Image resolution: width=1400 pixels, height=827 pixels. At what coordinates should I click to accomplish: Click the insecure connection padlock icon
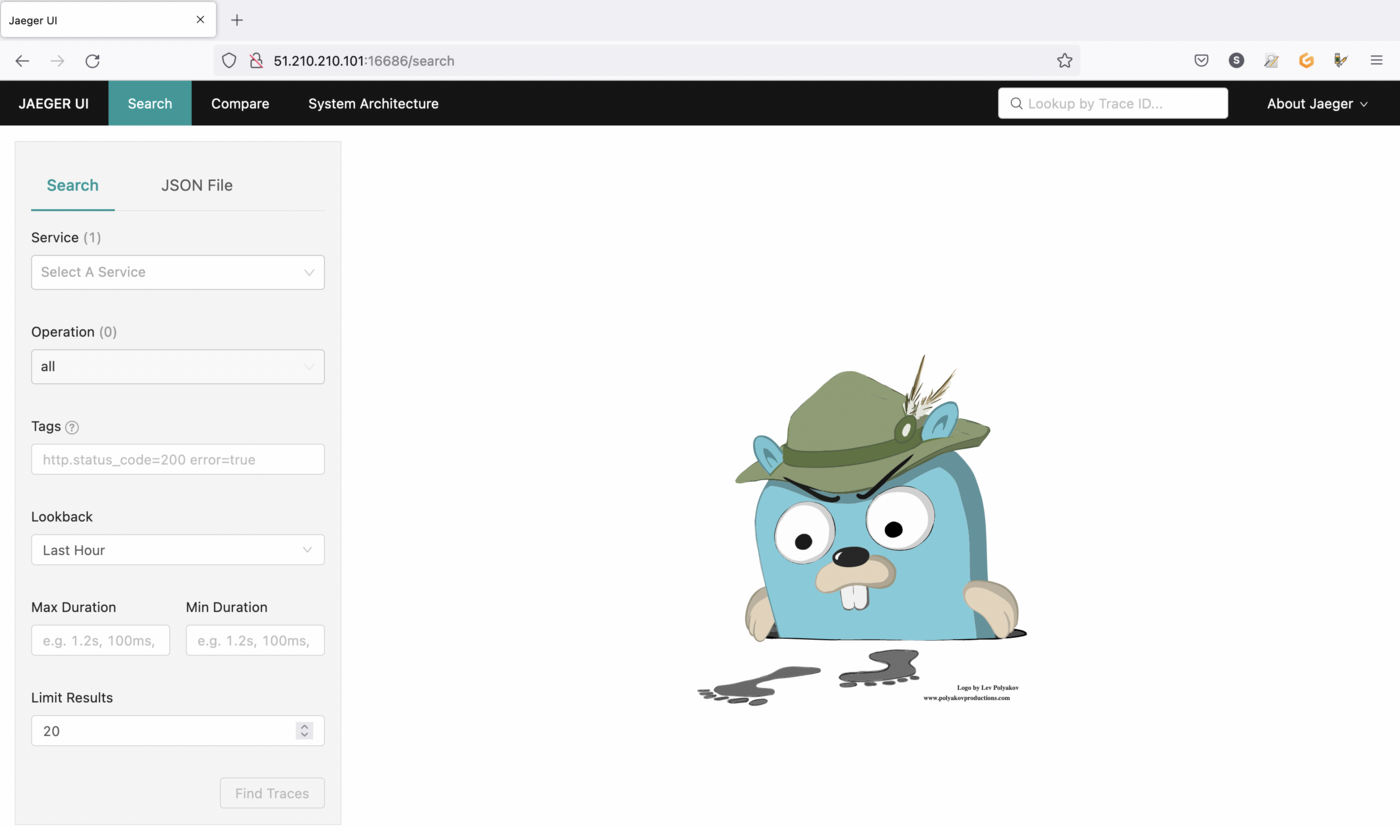point(255,61)
